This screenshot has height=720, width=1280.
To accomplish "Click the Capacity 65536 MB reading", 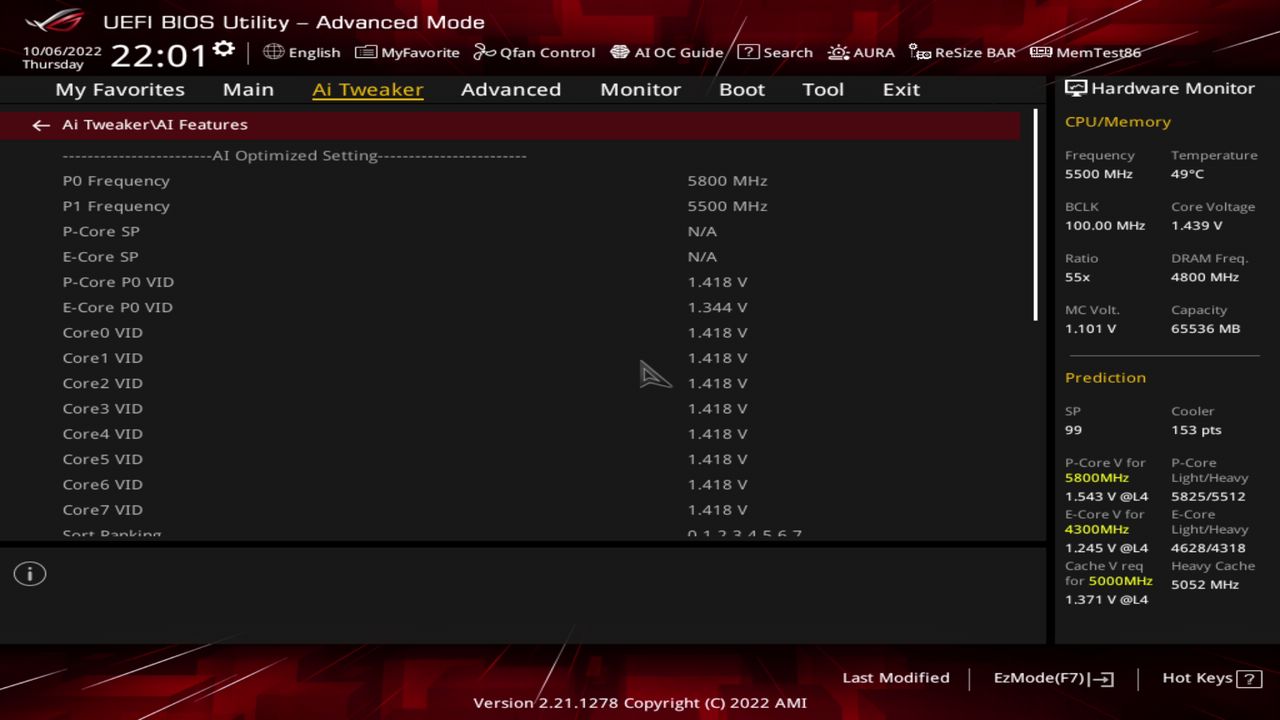I will pyautogui.click(x=1205, y=319).
